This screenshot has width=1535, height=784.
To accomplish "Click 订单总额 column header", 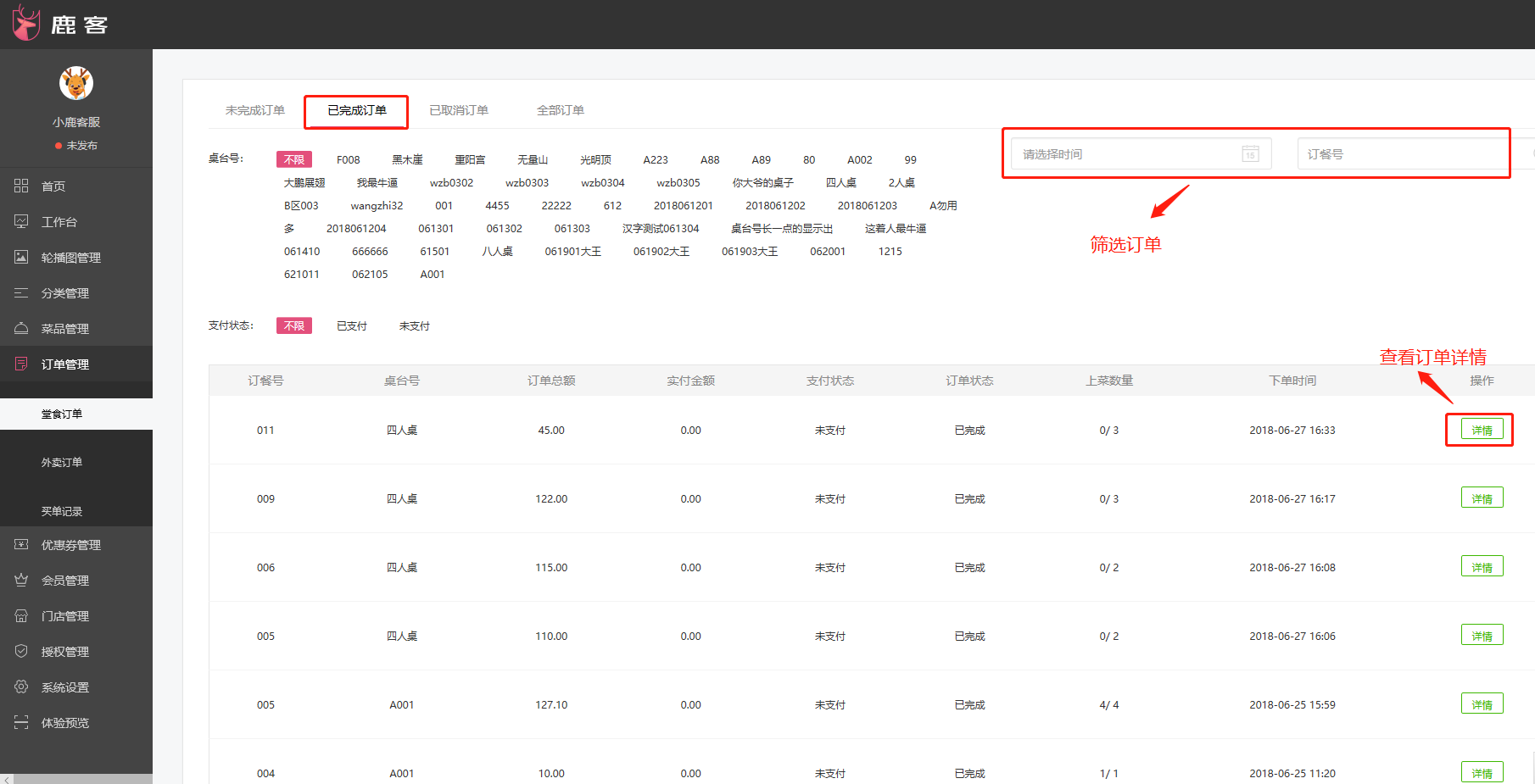I will coord(551,381).
